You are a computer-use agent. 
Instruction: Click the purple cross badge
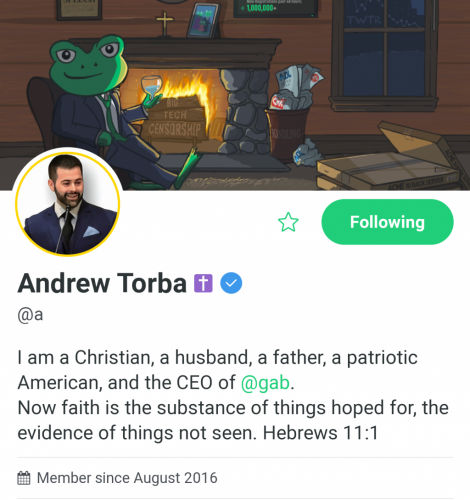coord(203,283)
